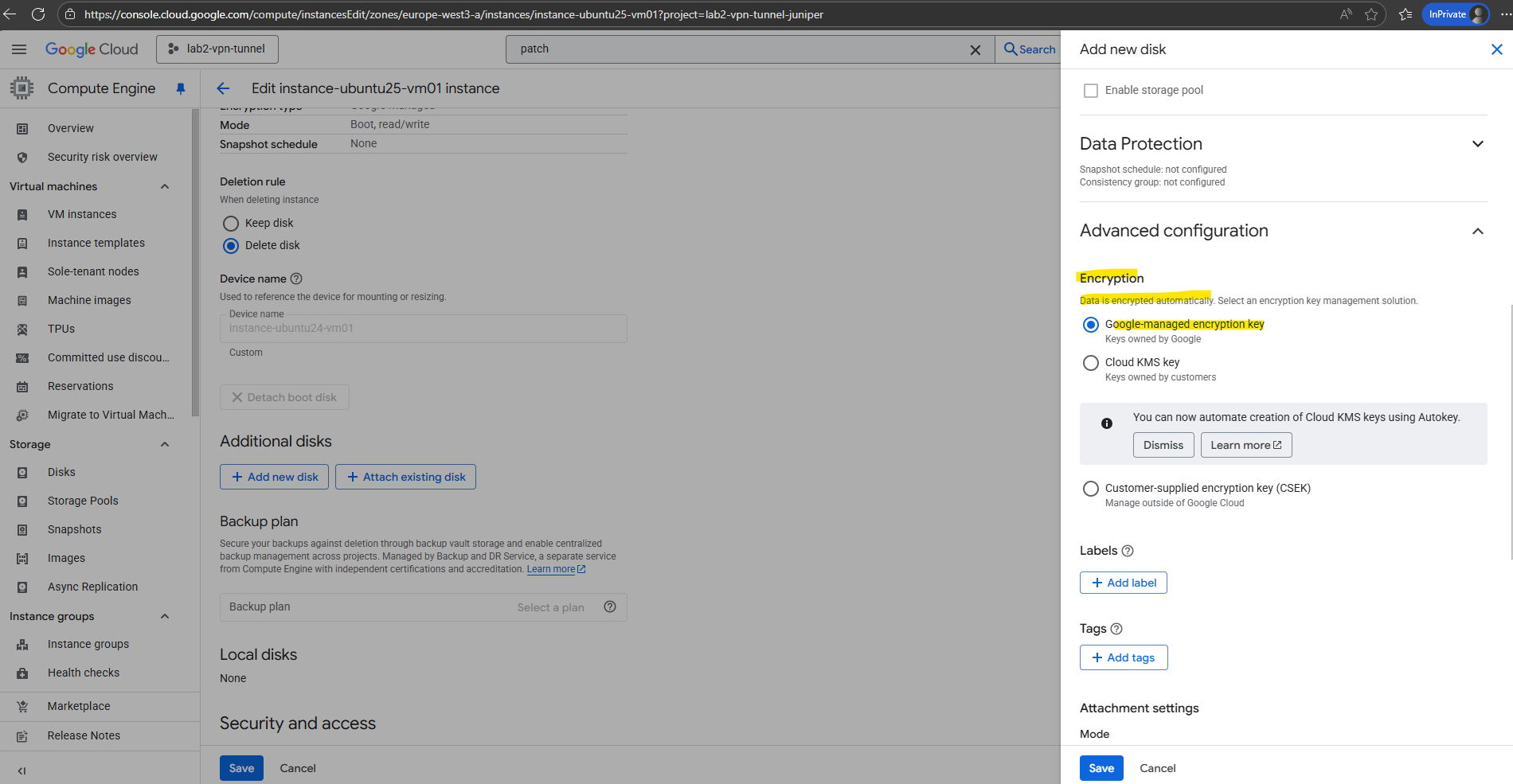Cancel the Add new disk panel

pos(1157,768)
